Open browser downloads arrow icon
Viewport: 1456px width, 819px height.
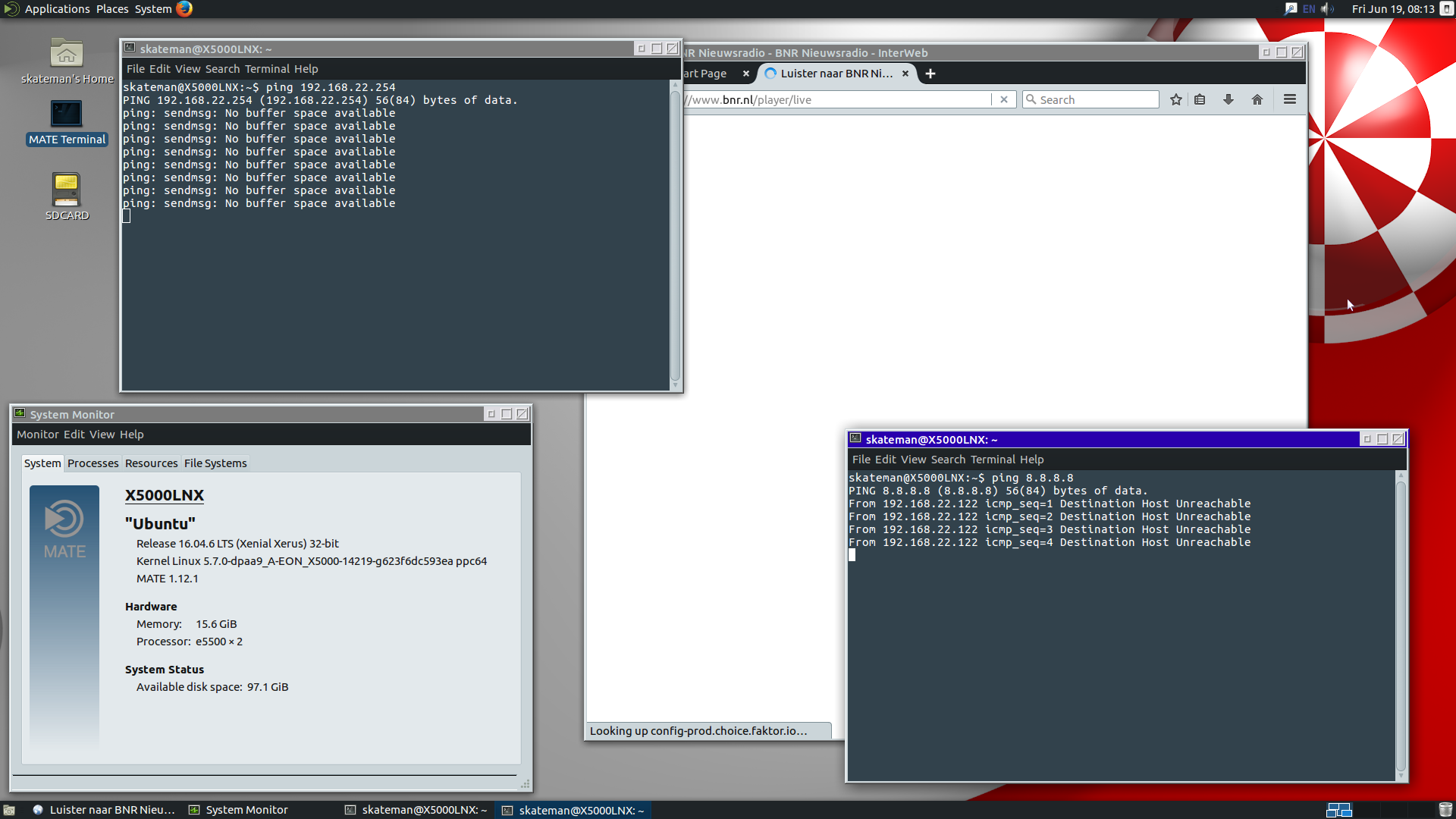(1228, 99)
